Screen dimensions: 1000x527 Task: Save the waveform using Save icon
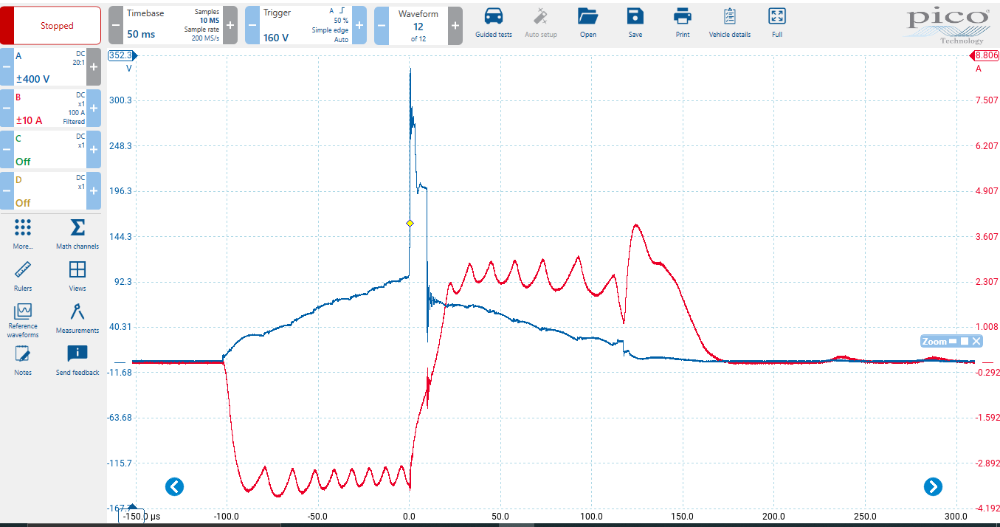635,17
